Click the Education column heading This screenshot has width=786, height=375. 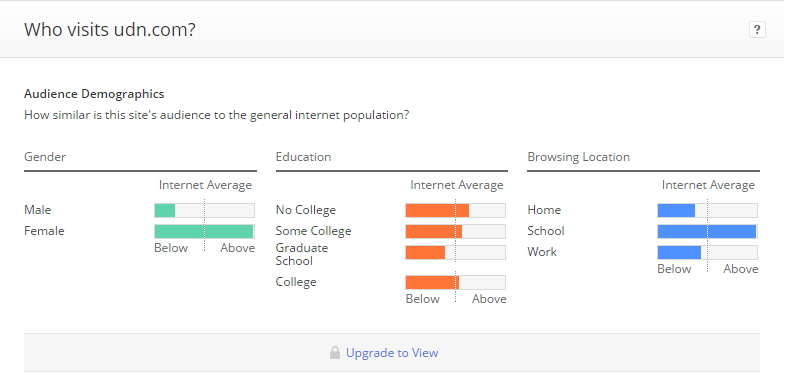[303, 157]
